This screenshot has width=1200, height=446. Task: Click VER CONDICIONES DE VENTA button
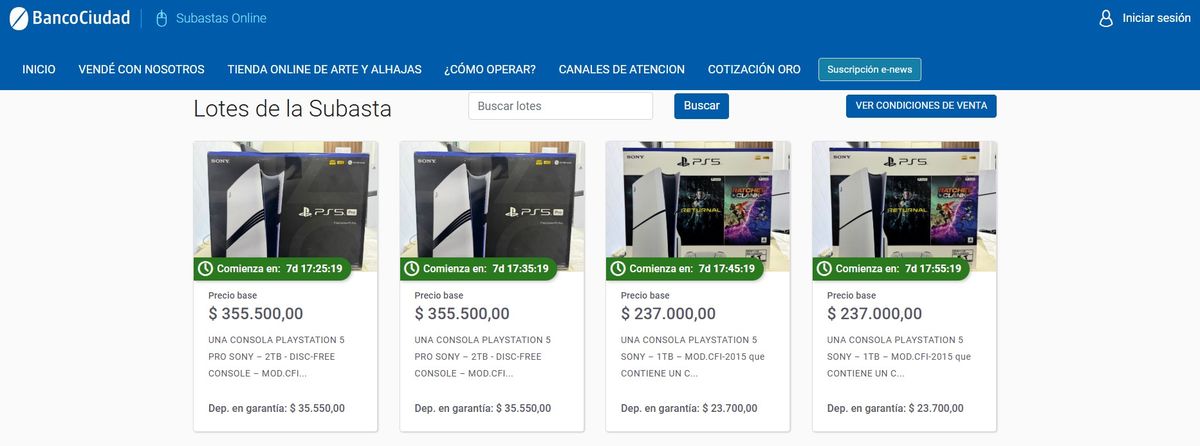point(921,106)
